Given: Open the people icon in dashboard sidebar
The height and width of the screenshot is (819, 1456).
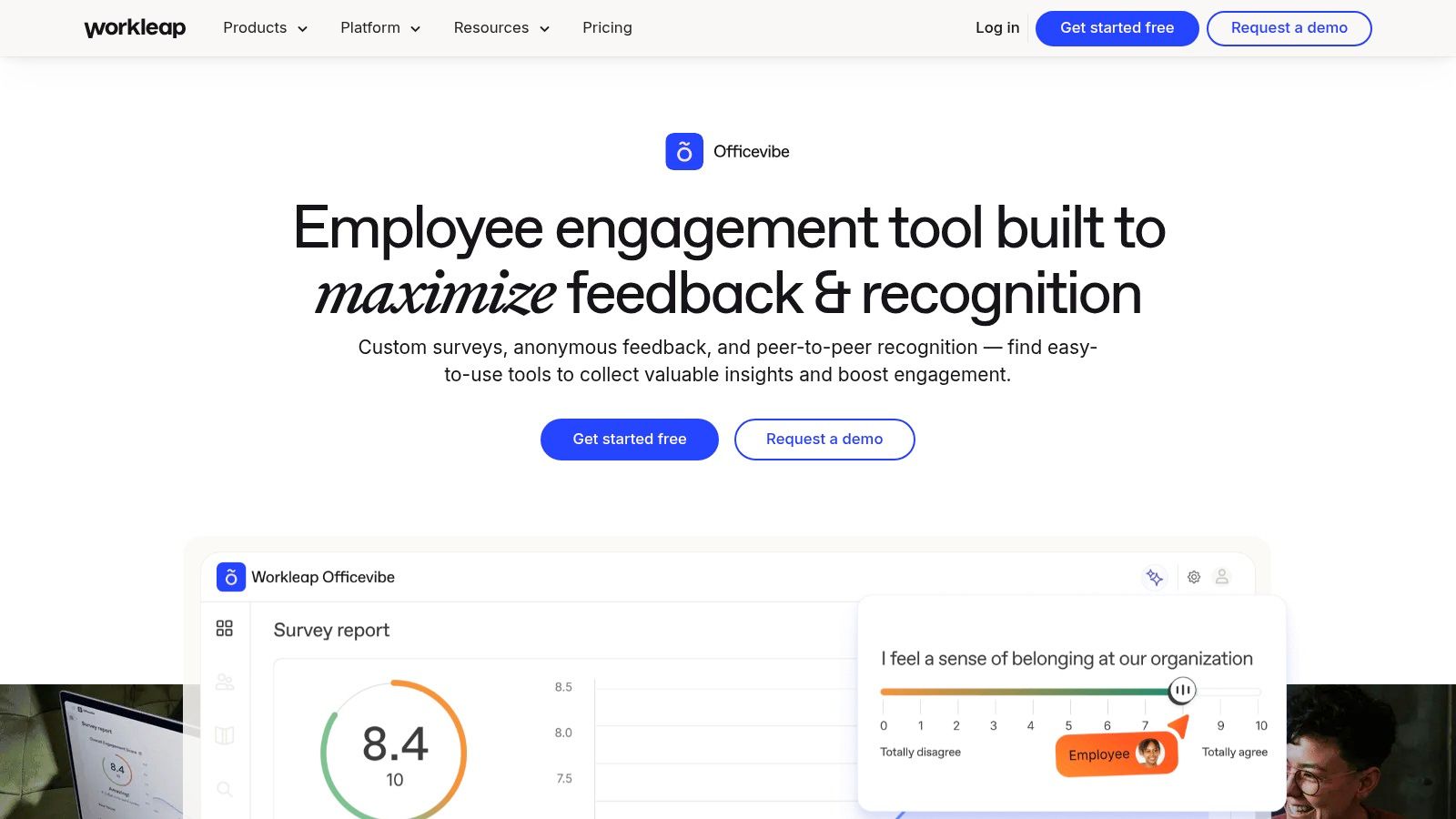Looking at the screenshot, I should (x=225, y=682).
